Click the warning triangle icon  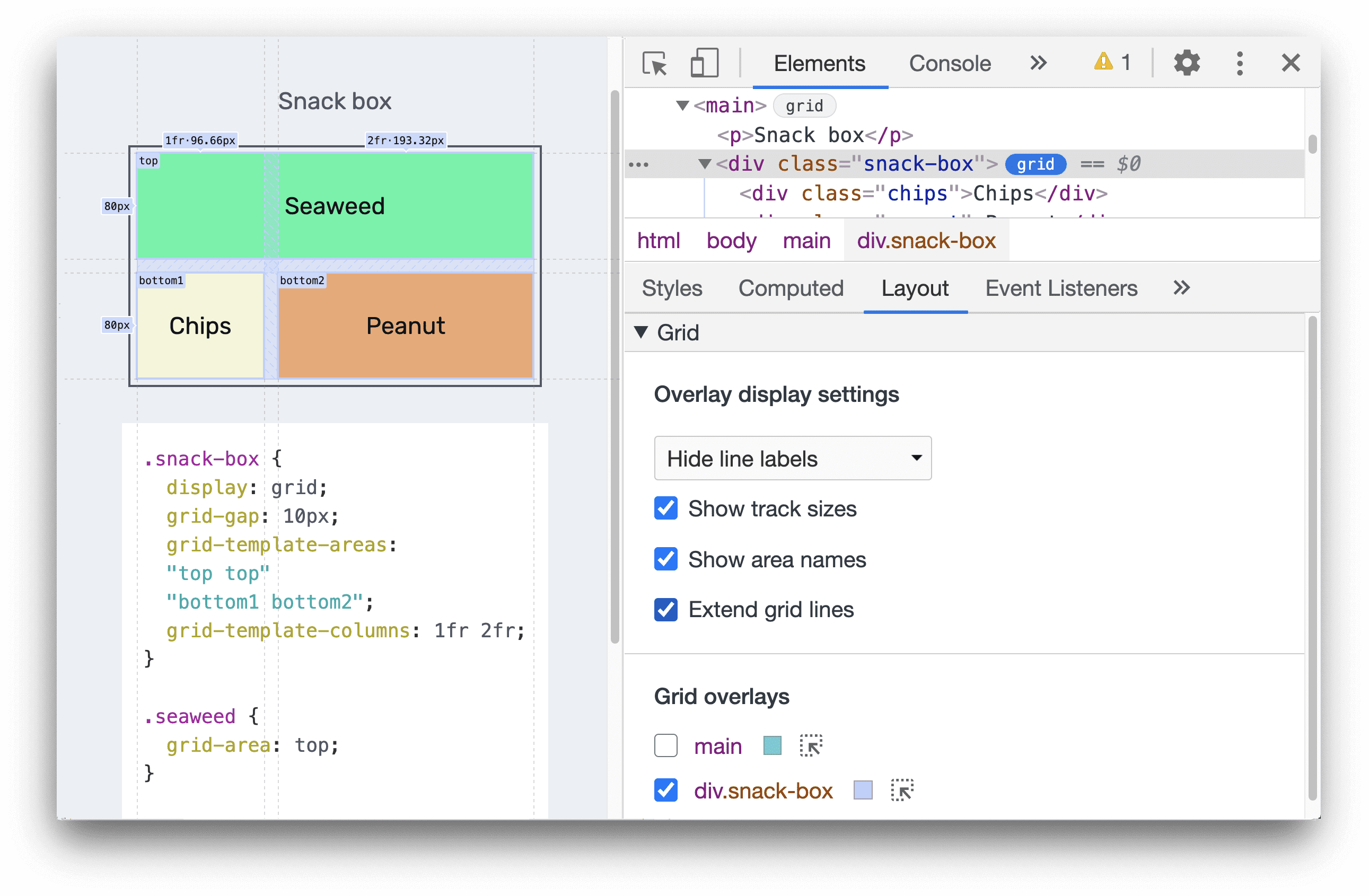click(1101, 63)
